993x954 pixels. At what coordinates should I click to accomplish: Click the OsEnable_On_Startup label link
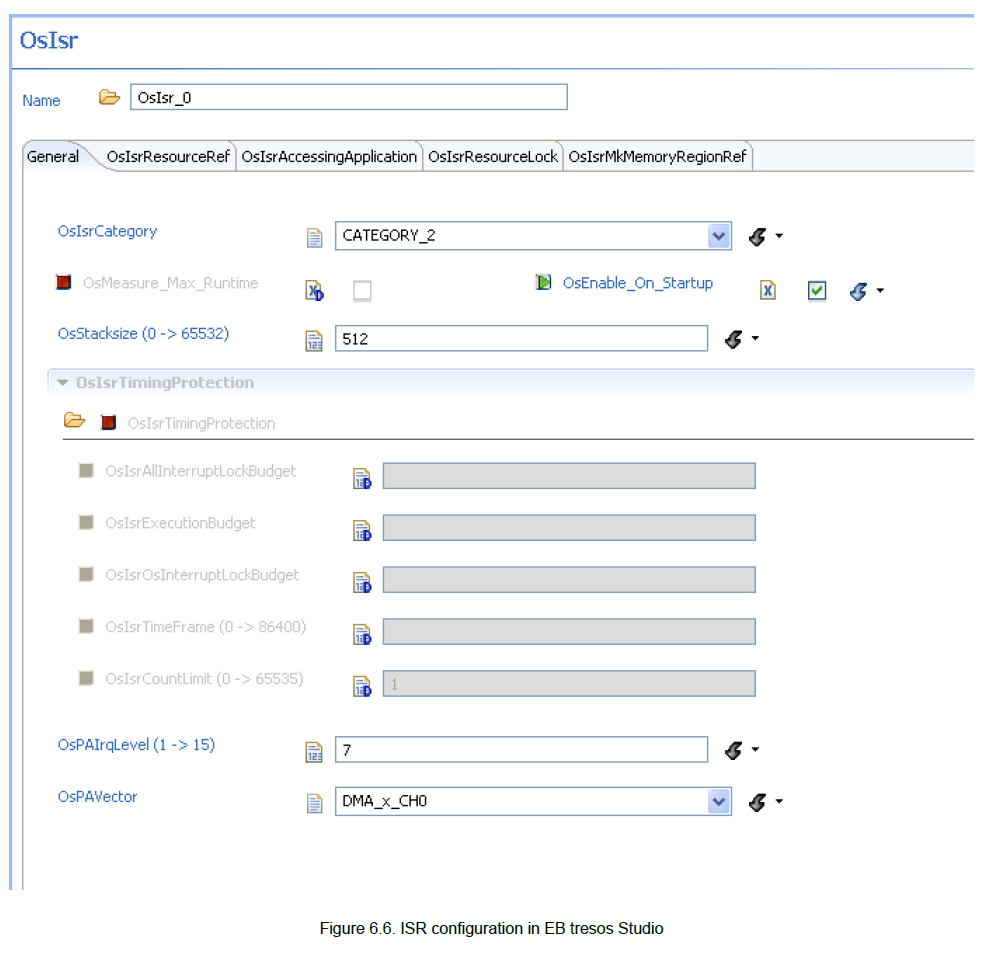point(638,283)
